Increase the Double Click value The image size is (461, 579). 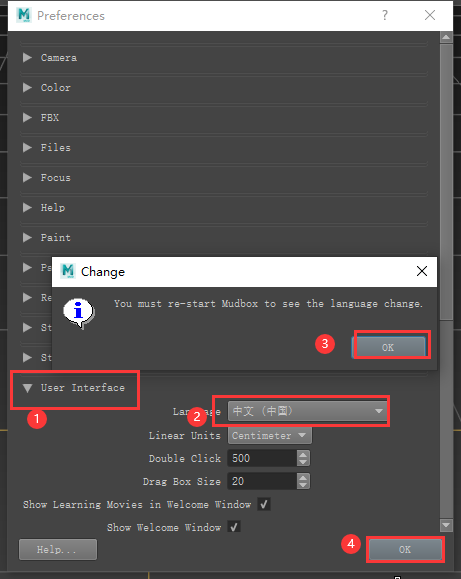303,455
